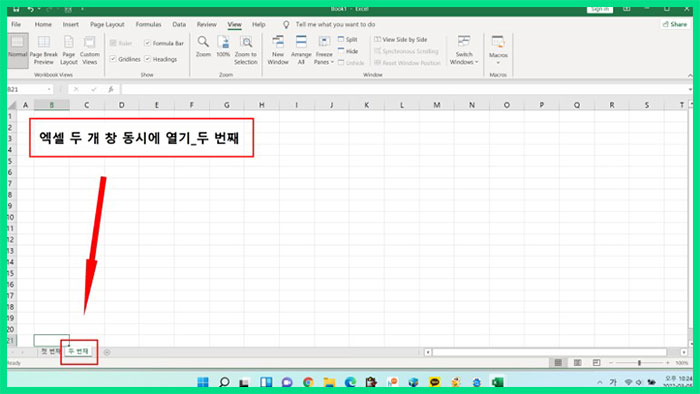
Task: Open the Name Box dropdown arrow
Action: coord(49,89)
